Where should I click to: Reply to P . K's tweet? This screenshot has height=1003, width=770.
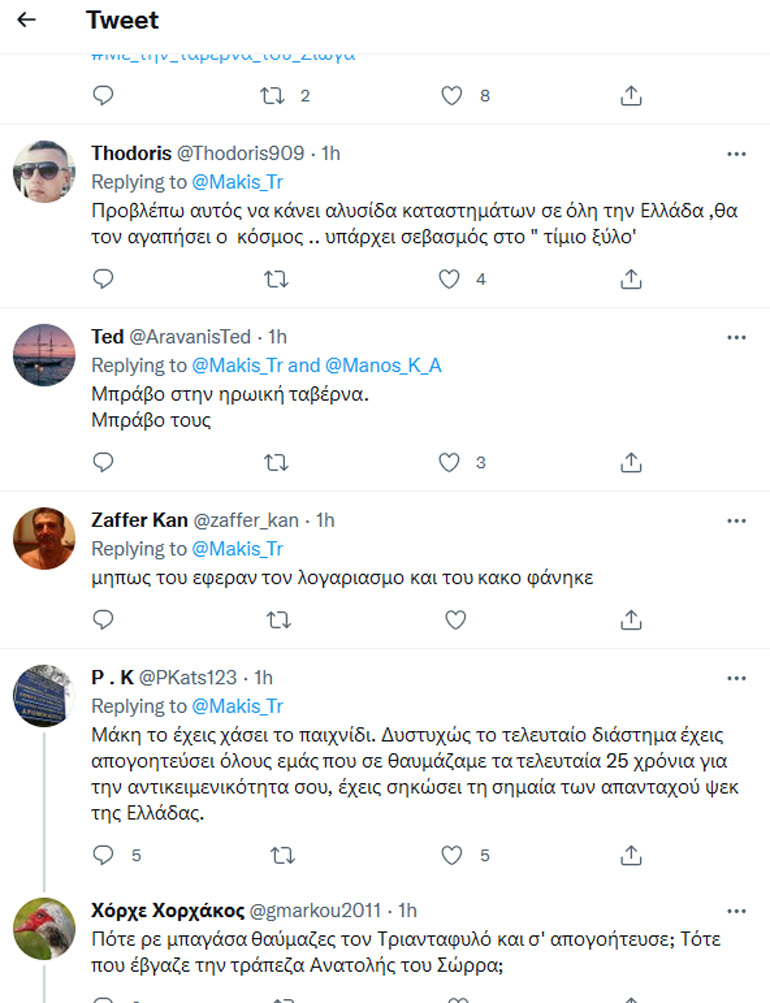click(x=103, y=855)
